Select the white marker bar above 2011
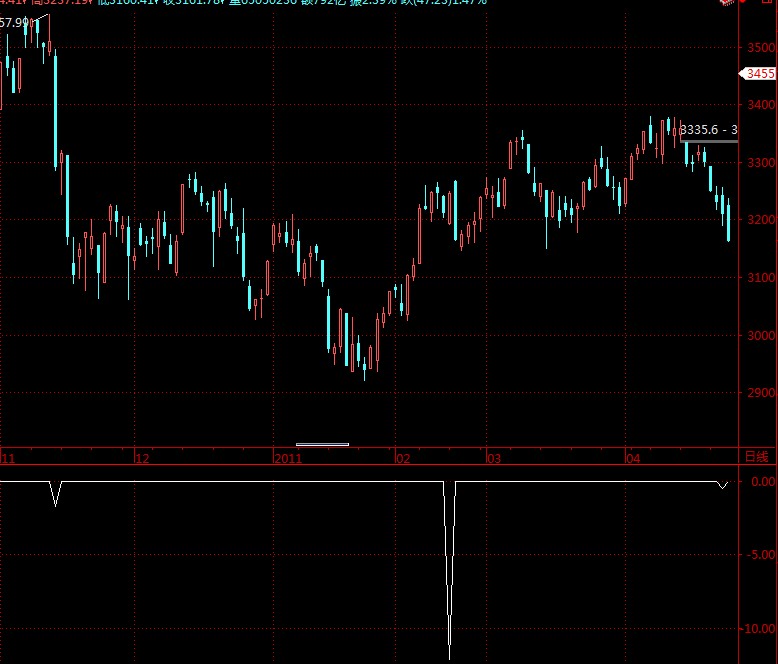Viewport: 778px width, 664px height. pyautogui.click(x=322, y=443)
